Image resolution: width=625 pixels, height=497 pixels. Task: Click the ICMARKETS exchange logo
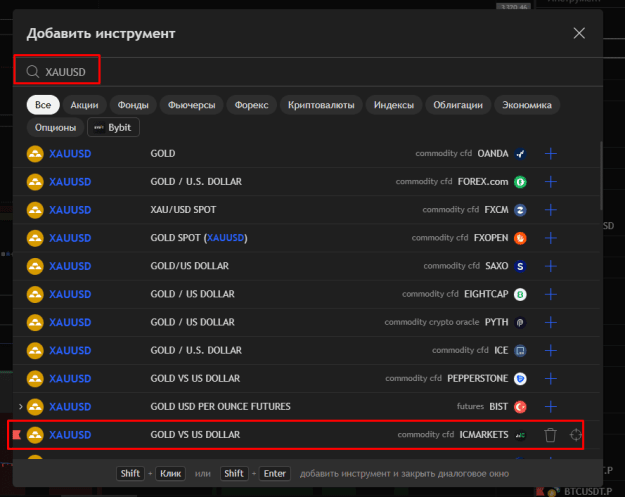[520, 435]
